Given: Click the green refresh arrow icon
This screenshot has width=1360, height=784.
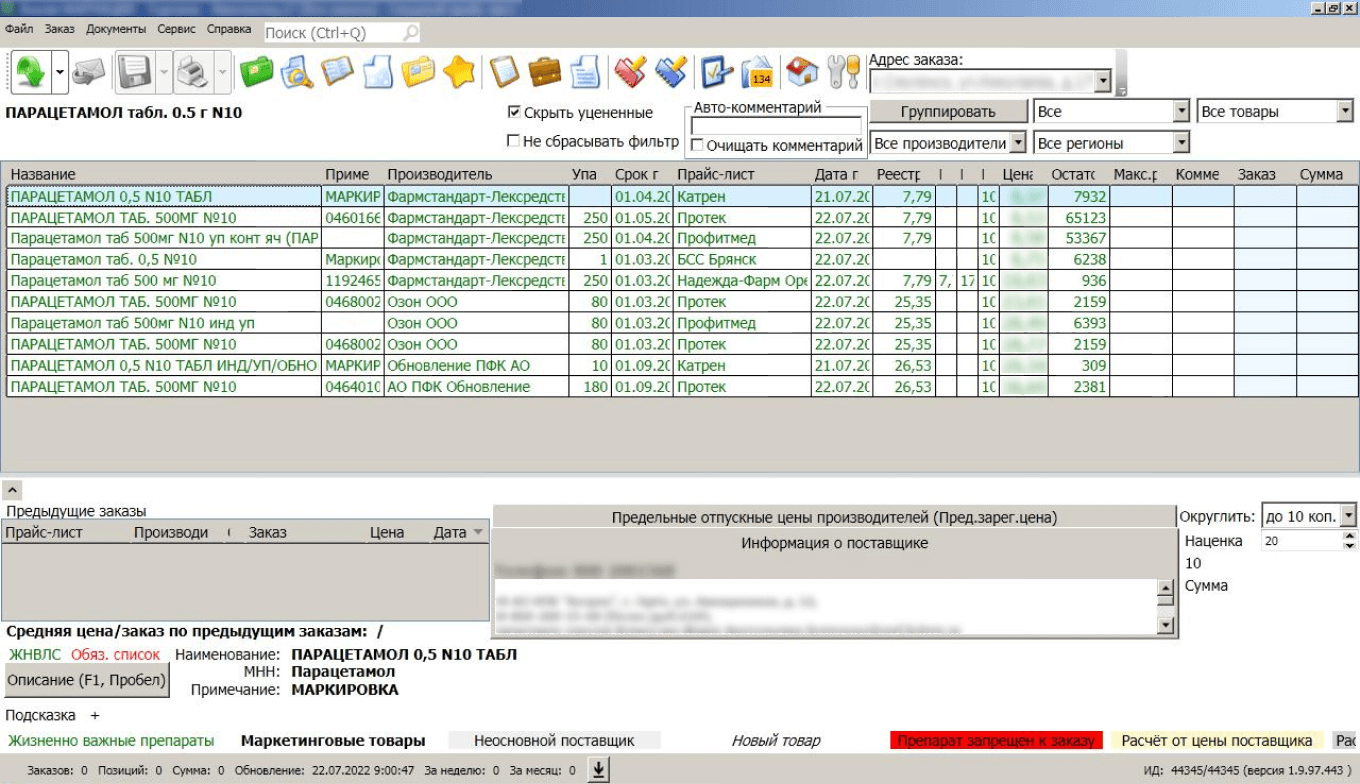Looking at the screenshot, I should coord(30,72).
